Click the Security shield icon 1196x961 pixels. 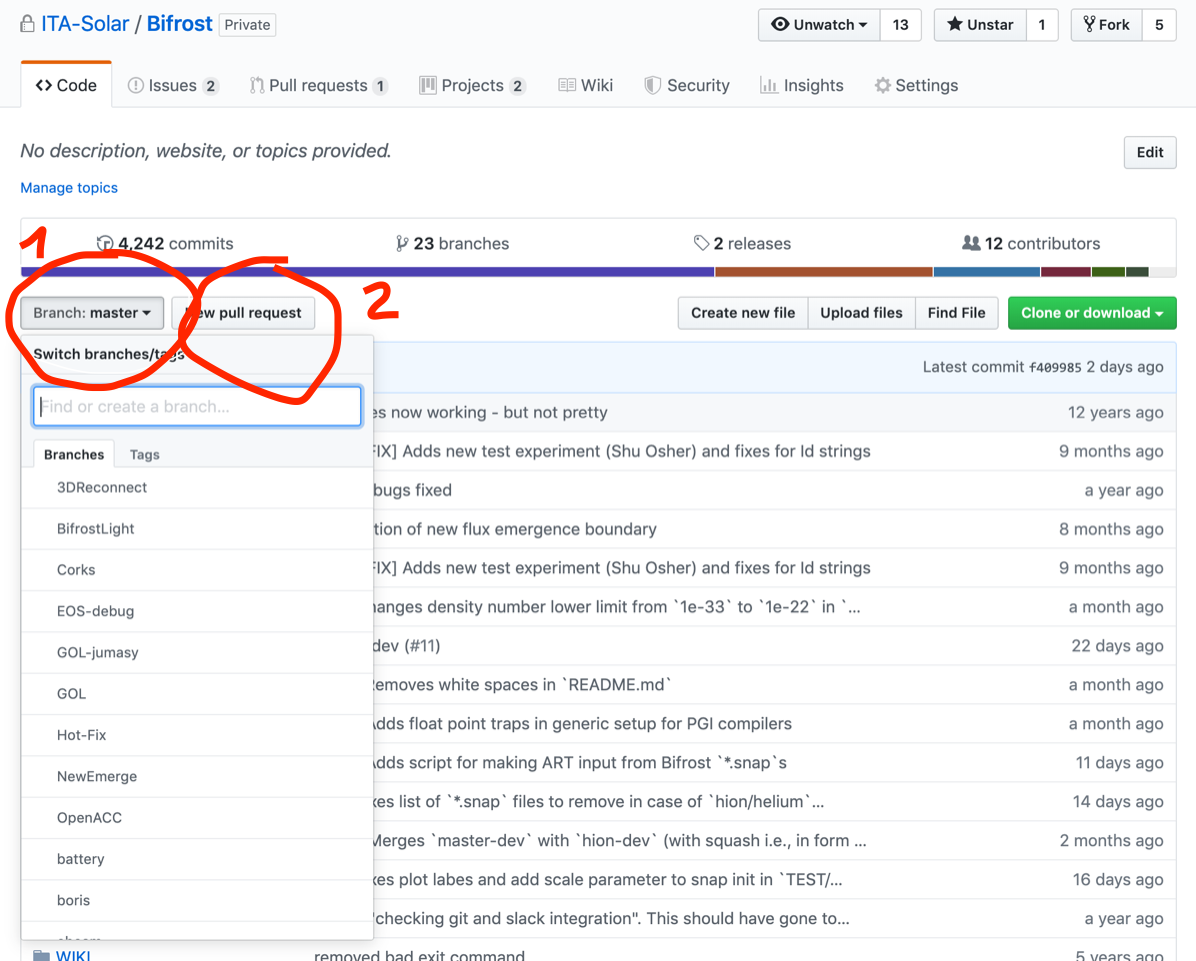[652, 85]
